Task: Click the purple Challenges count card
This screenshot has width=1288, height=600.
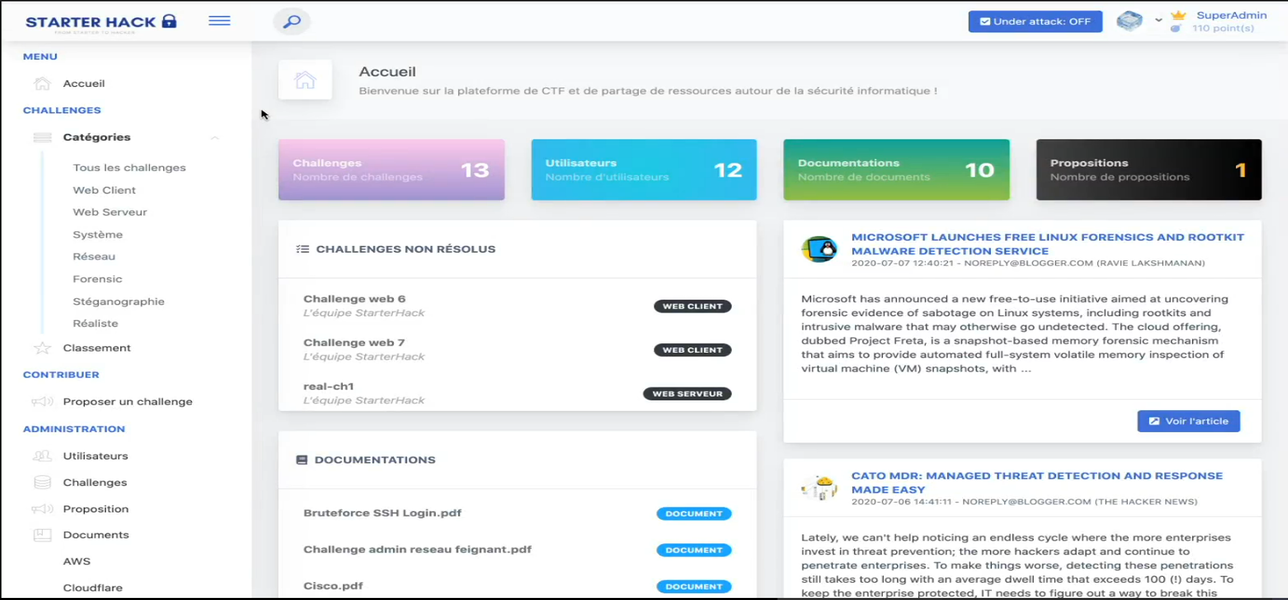Action: [x=391, y=170]
